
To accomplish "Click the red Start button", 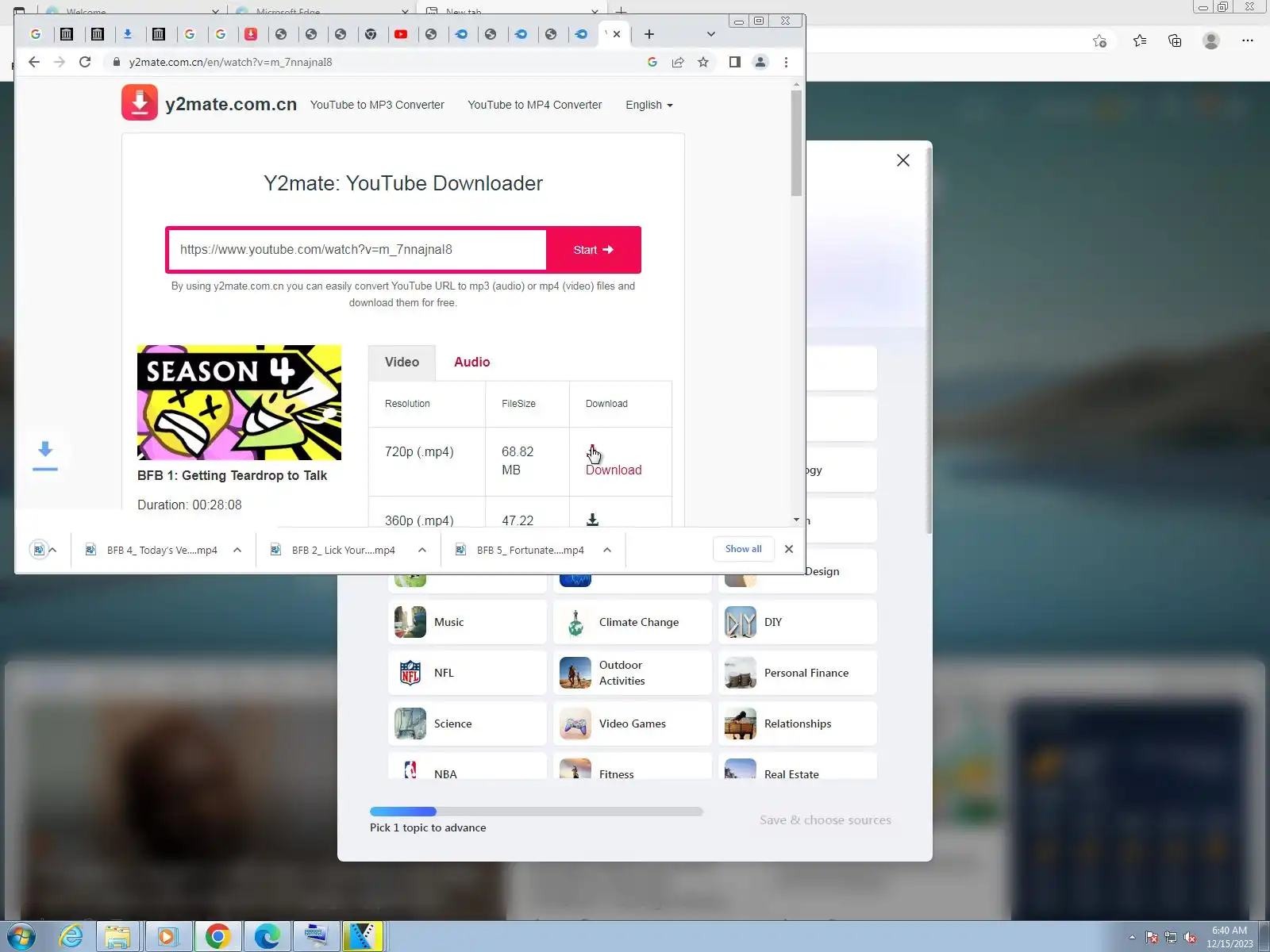I will pos(593,250).
